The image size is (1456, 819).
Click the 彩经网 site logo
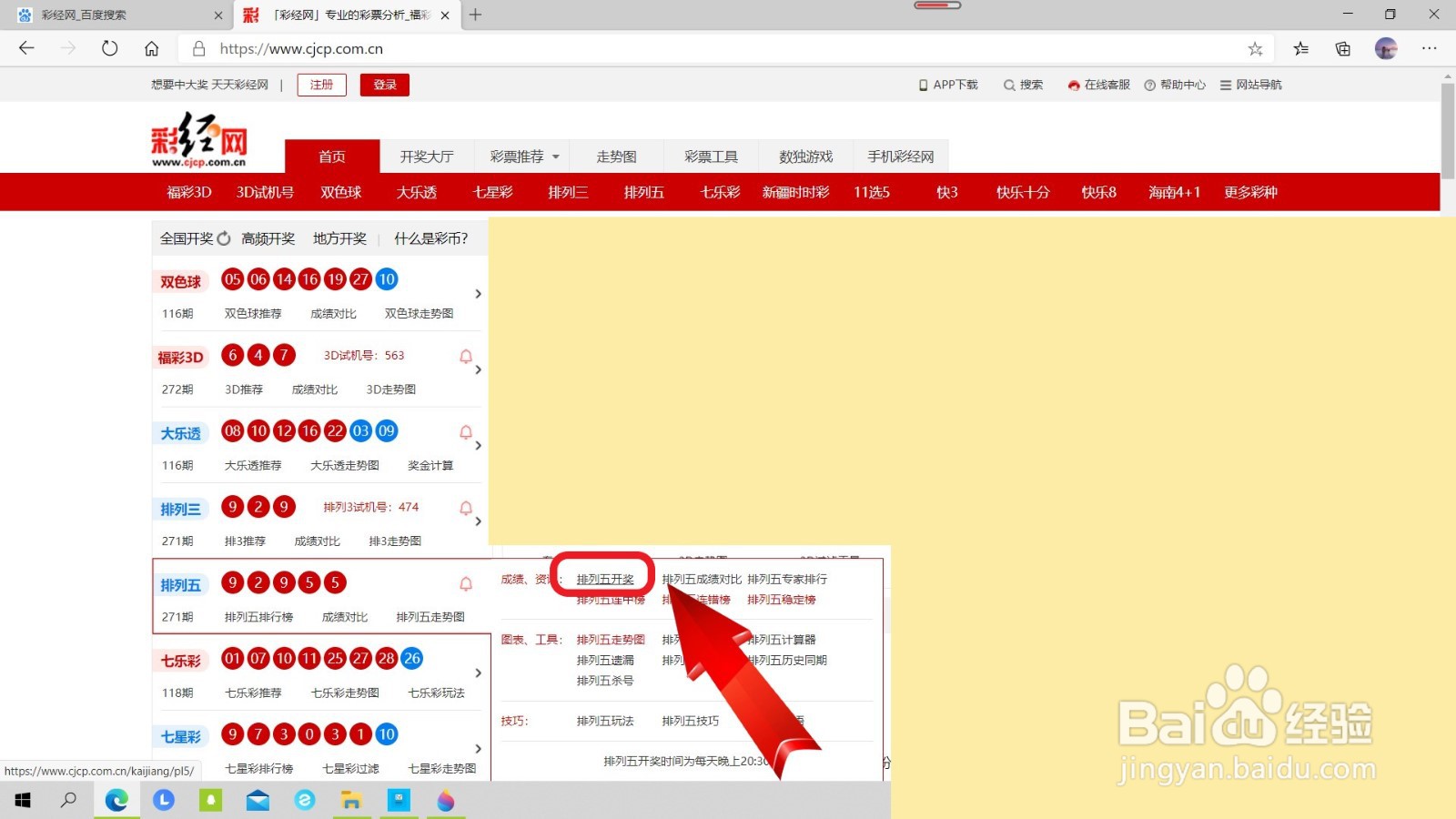pos(199,139)
